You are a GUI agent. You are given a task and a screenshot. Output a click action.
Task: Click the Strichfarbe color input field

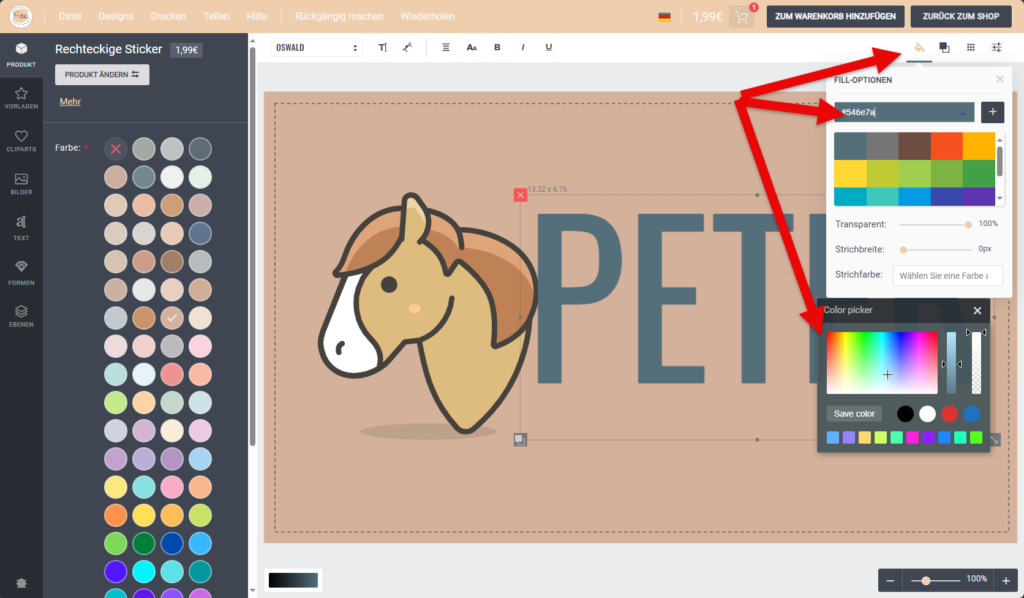pos(947,275)
